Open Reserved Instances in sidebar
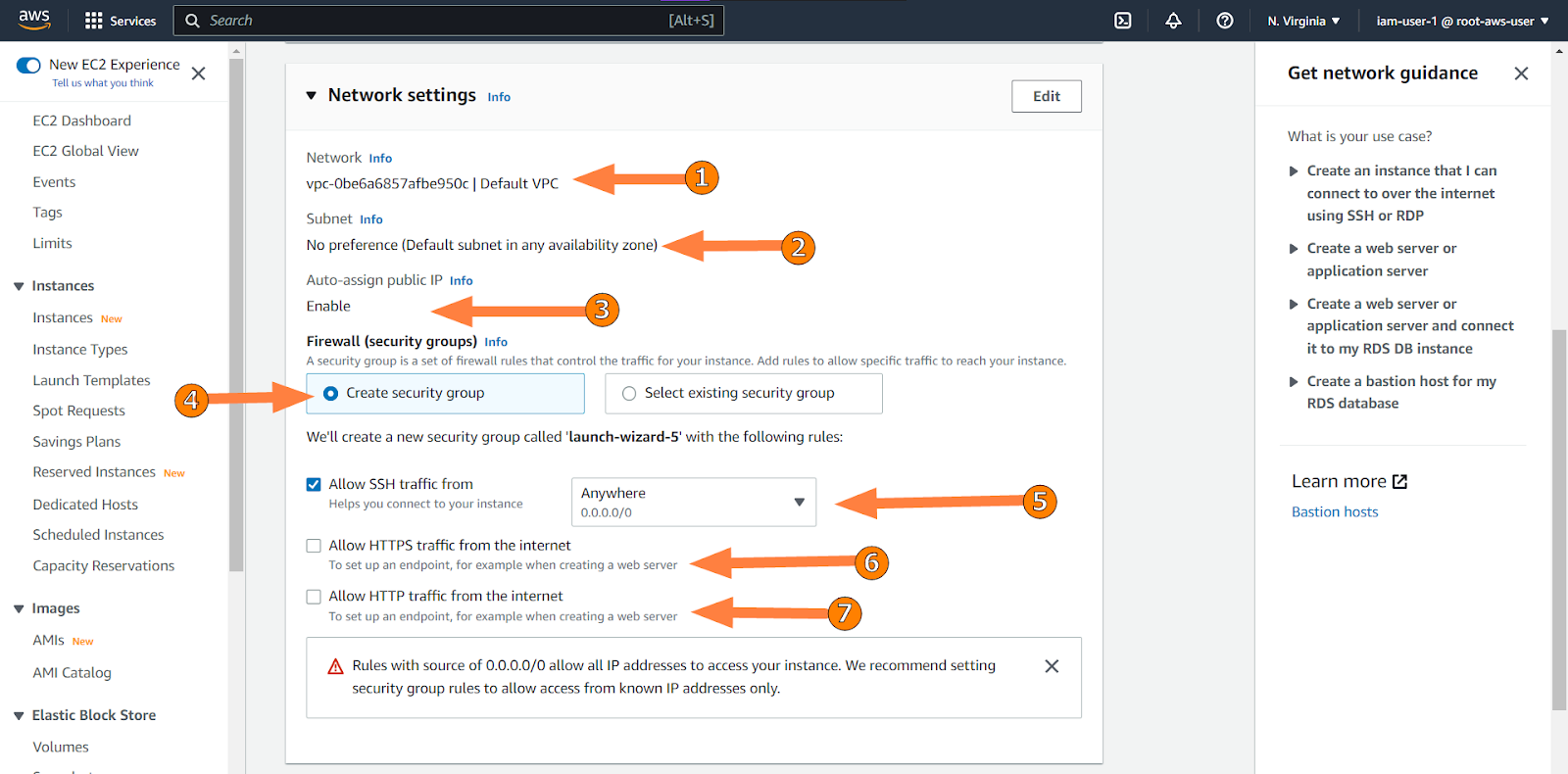The image size is (1568, 774). 94,472
